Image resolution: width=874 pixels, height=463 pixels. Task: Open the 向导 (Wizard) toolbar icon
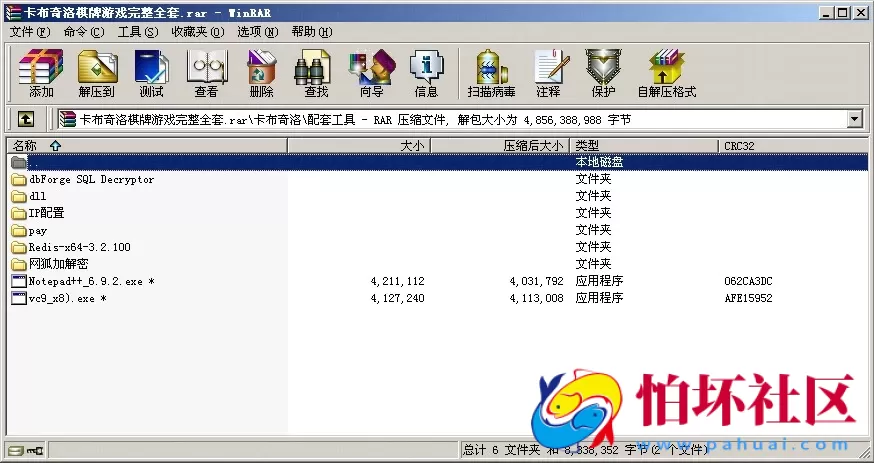coord(372,67)
